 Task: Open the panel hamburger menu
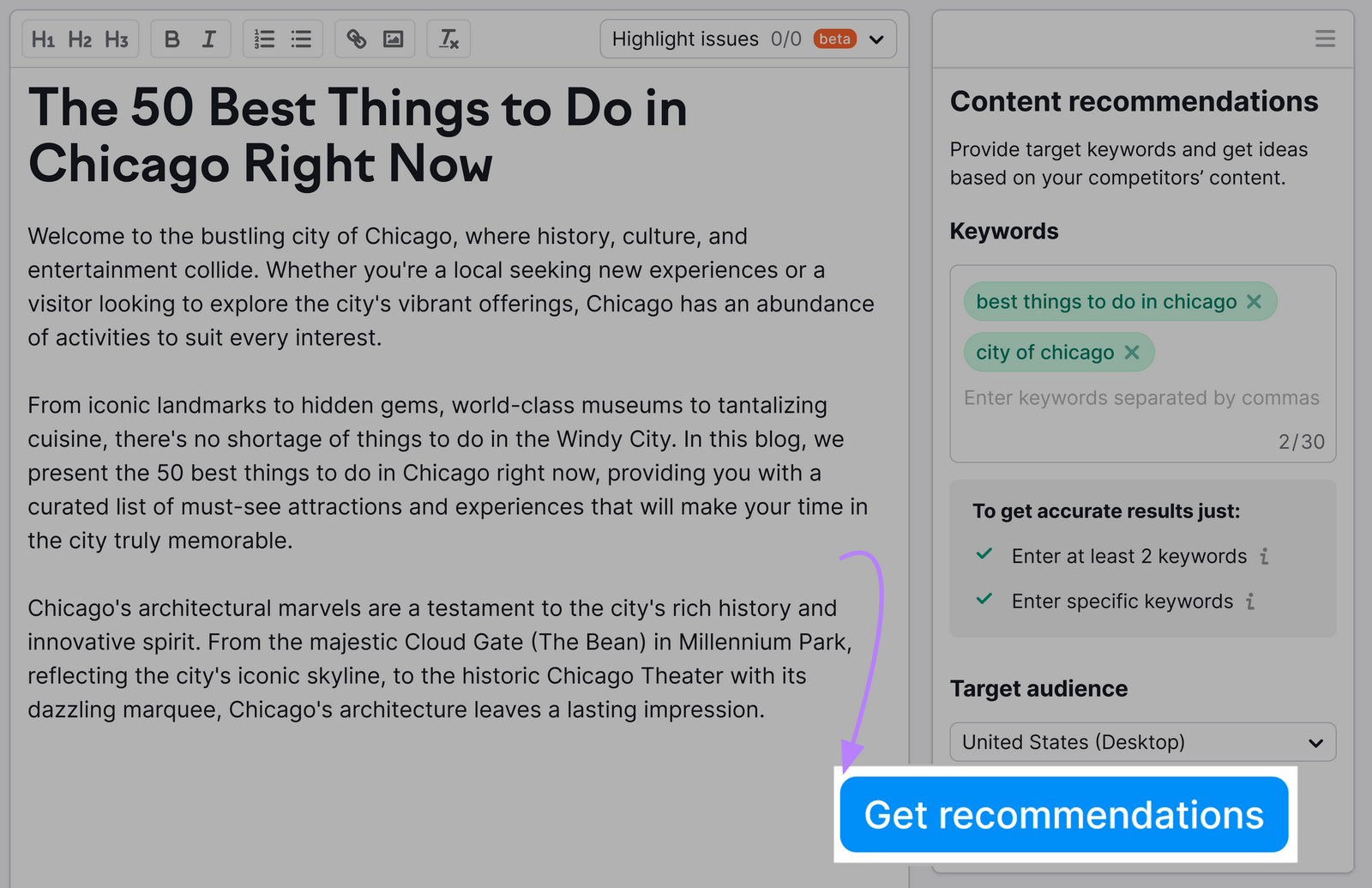point(1325,39)
